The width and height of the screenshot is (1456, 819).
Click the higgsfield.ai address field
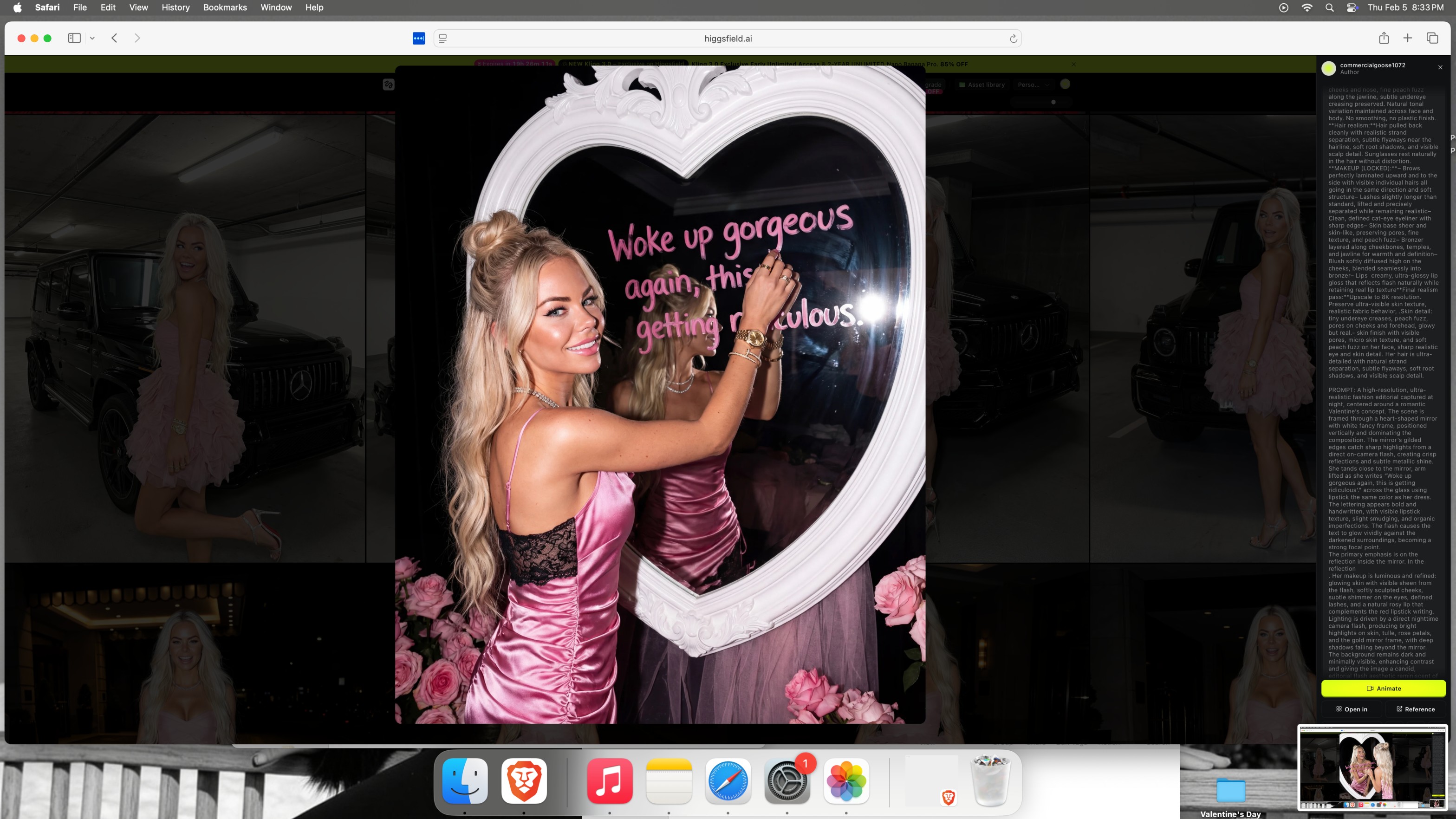[728, 39]
